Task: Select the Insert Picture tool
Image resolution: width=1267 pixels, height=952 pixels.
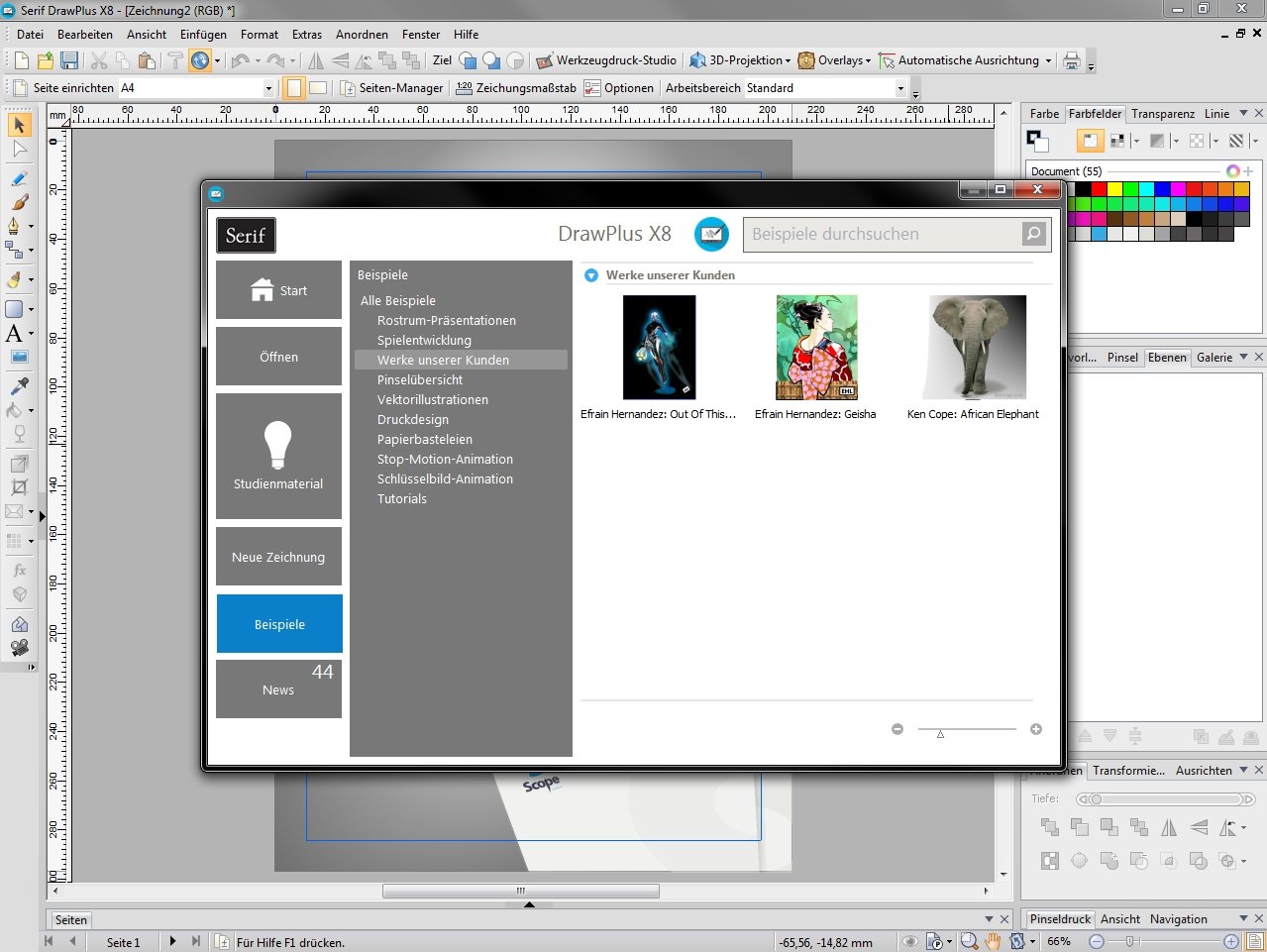Action: coord(19,357)
